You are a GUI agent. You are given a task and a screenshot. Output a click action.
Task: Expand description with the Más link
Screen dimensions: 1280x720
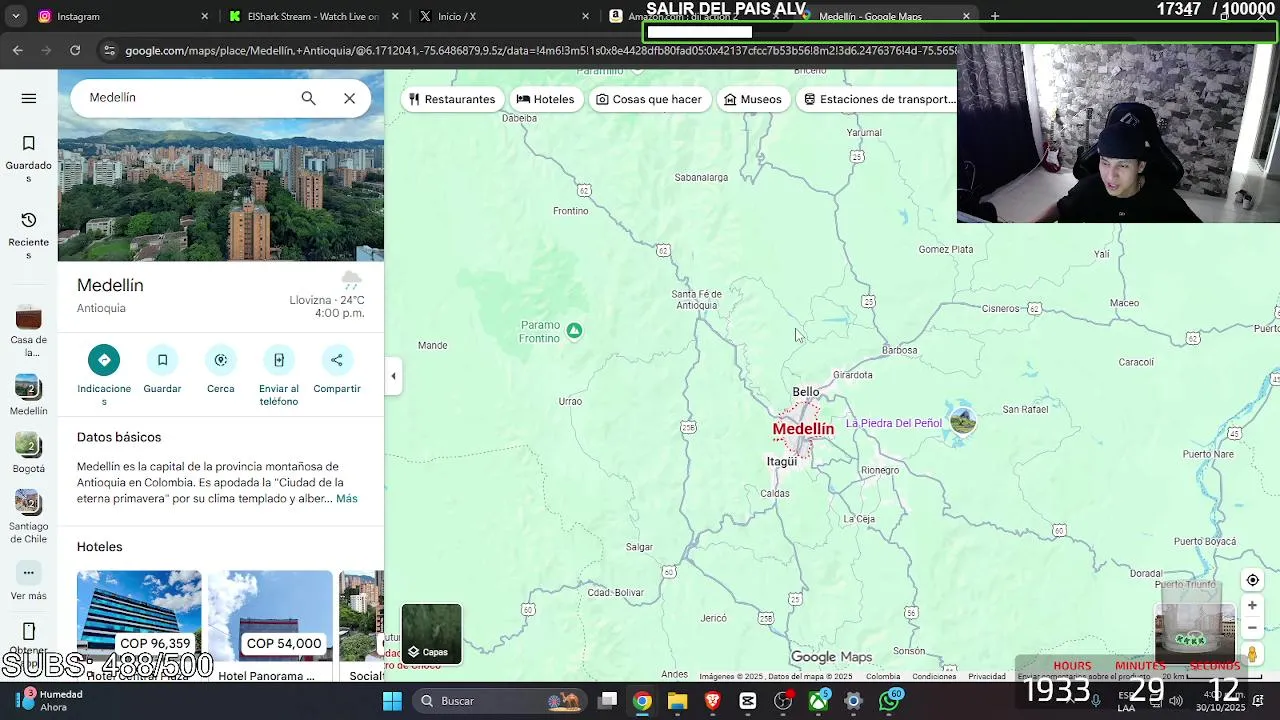346,499
